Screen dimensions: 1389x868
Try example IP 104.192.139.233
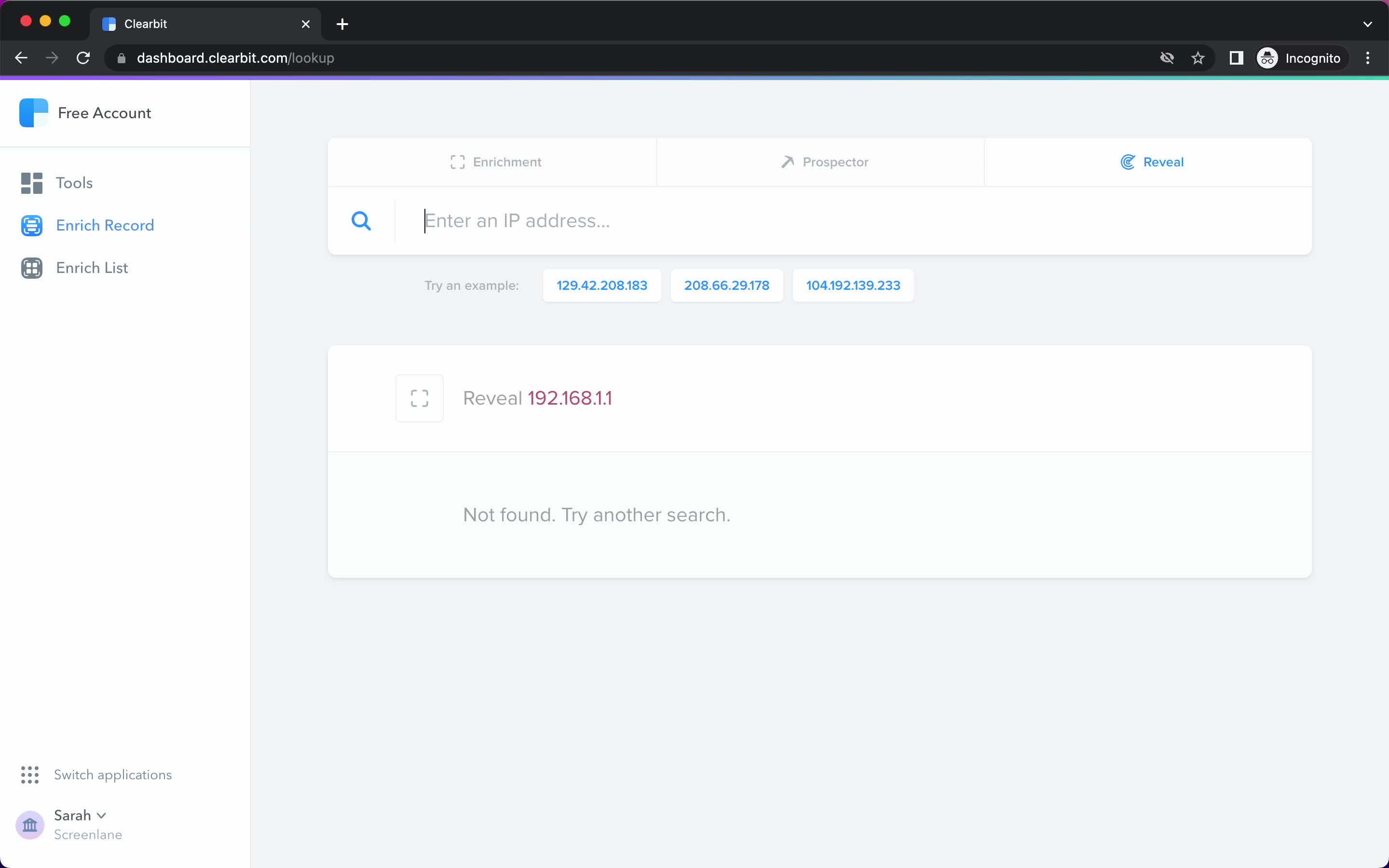coord(853,285)
